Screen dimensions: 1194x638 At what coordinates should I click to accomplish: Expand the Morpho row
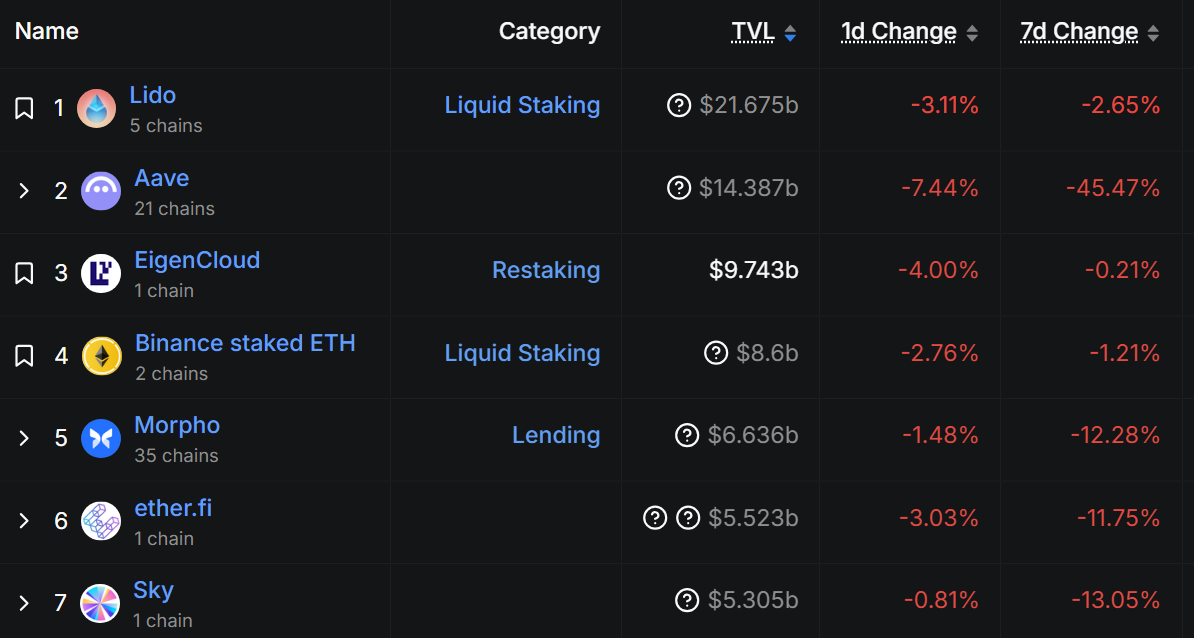point(24,438)
